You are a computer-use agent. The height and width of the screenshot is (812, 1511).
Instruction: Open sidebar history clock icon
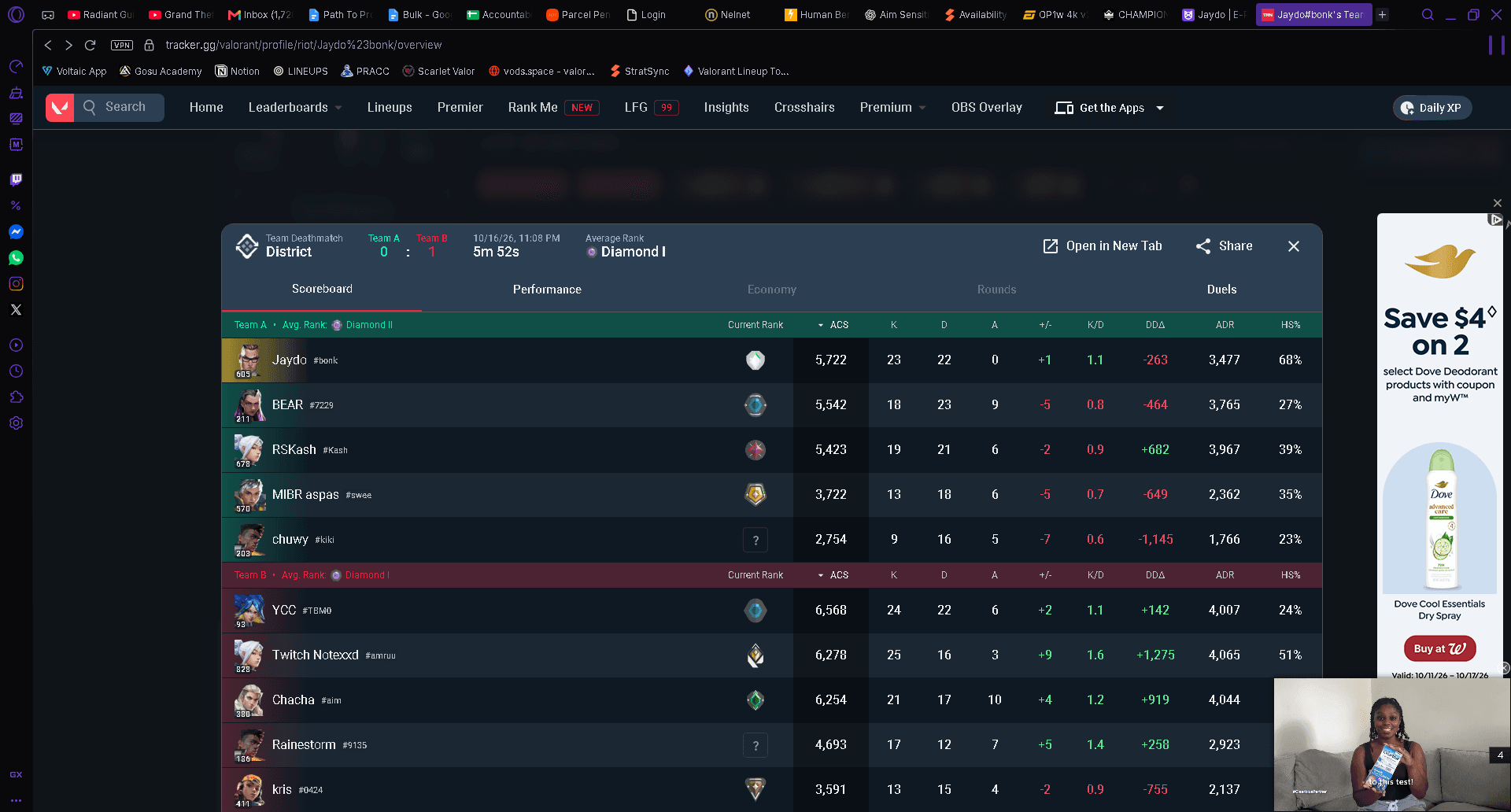[x=16, y=371]
